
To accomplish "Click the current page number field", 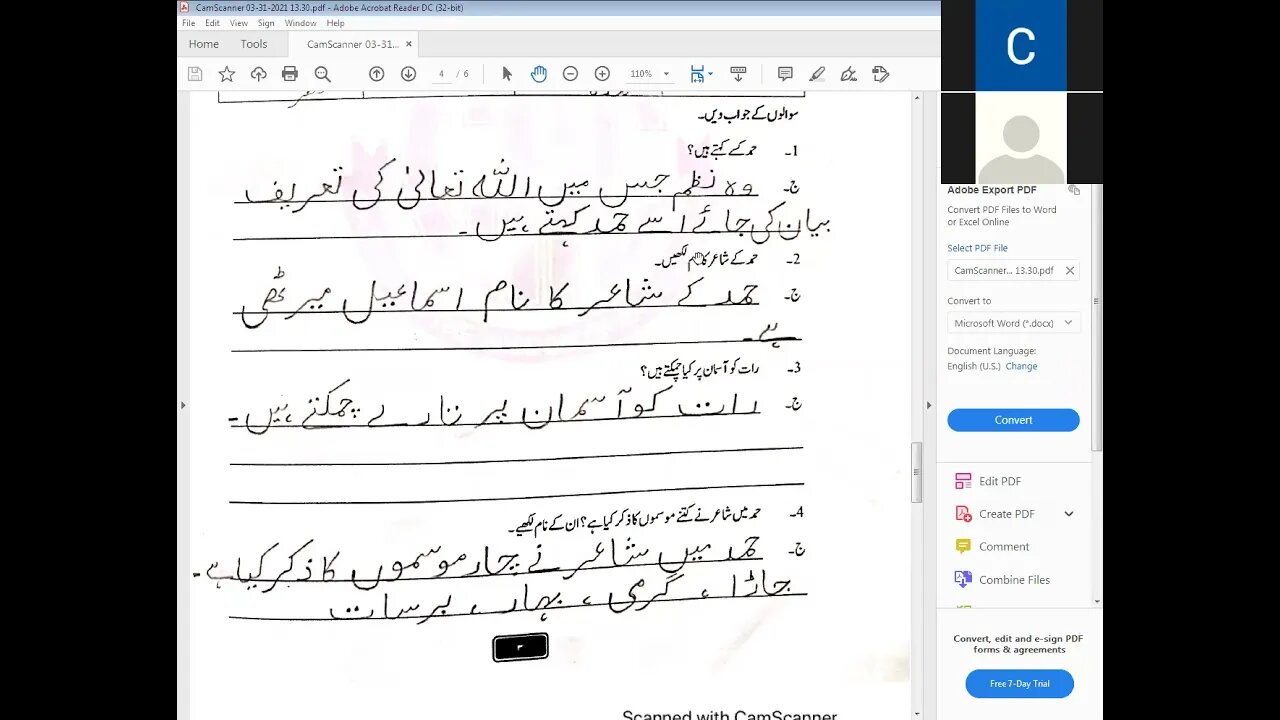I will (441, 74).
